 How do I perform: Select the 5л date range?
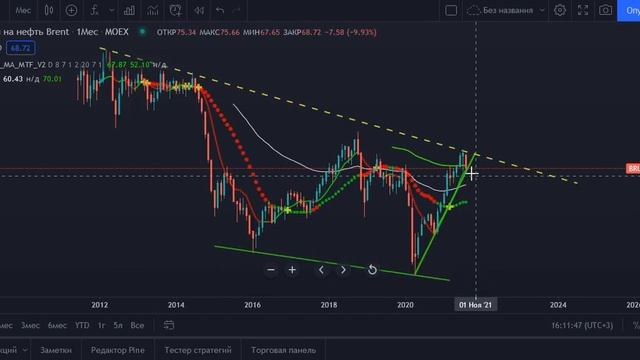point(118,325)
